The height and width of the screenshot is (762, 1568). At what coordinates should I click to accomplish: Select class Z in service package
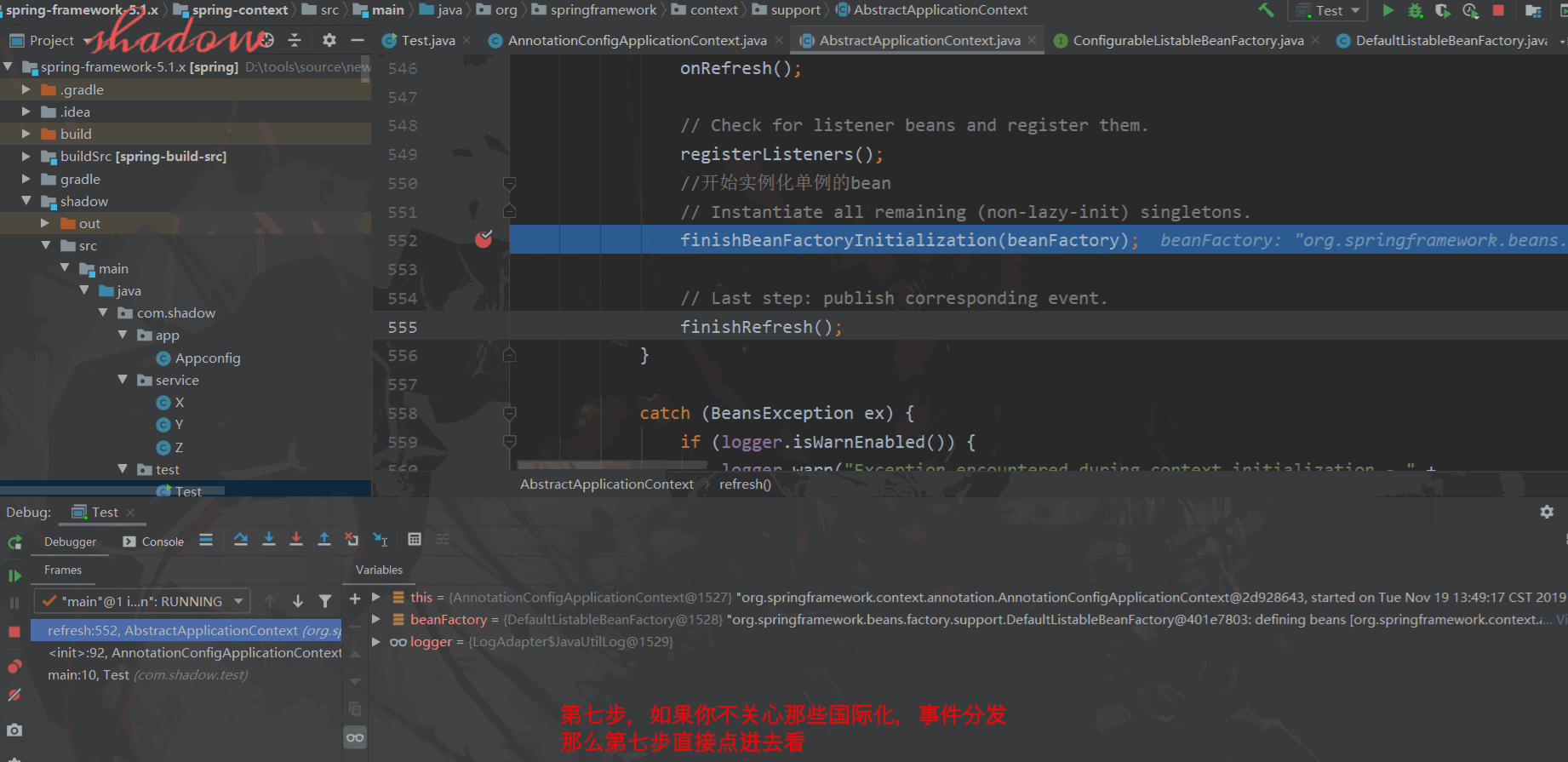[x=178, y=447]
